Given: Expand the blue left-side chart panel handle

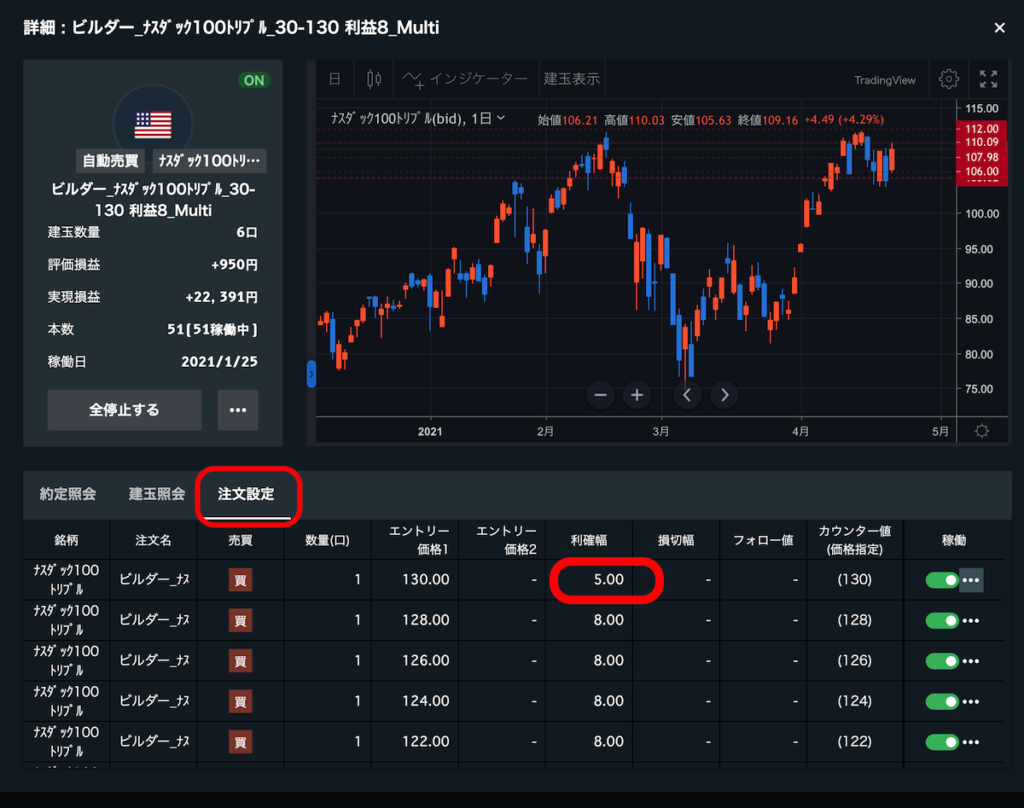Looking at the screenshot, I should coord(312,374).
